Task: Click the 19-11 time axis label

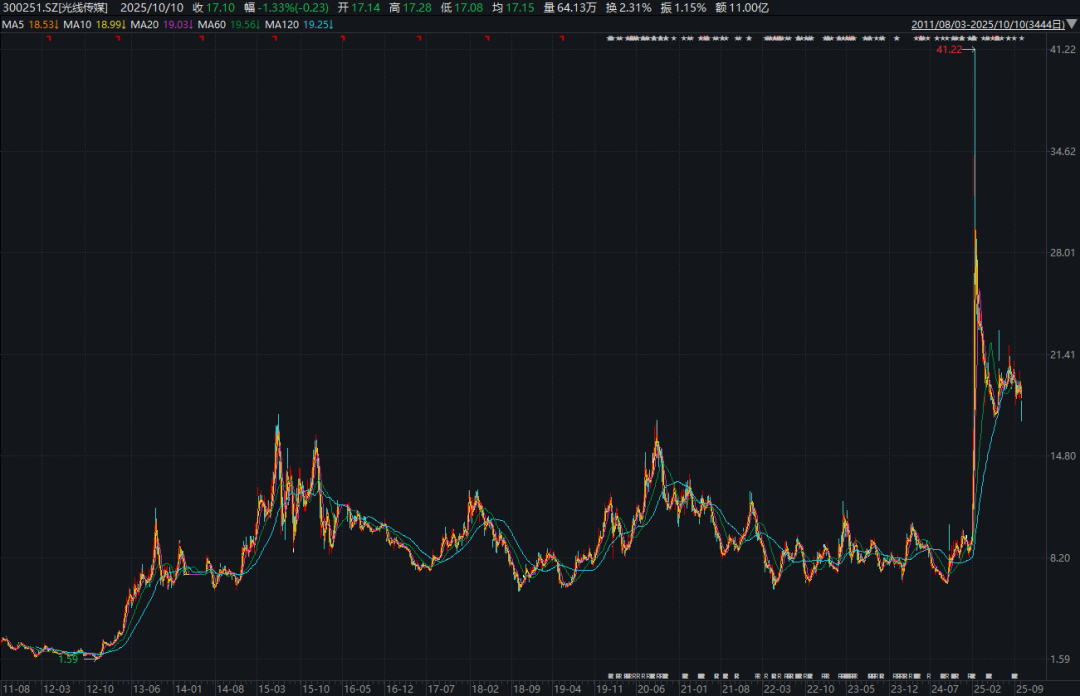Action: (x=609, y=689)
